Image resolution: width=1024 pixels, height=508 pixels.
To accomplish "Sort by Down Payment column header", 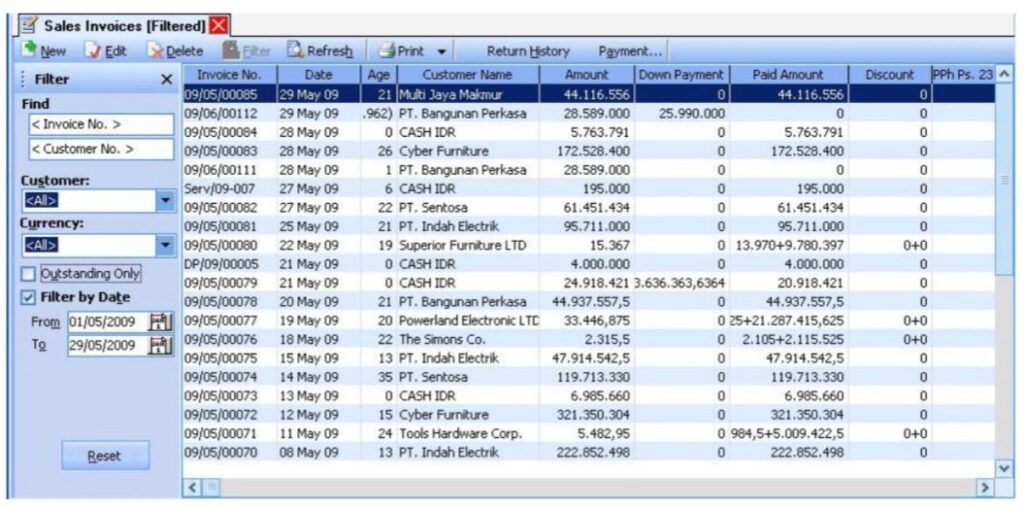I will (681, 74).
